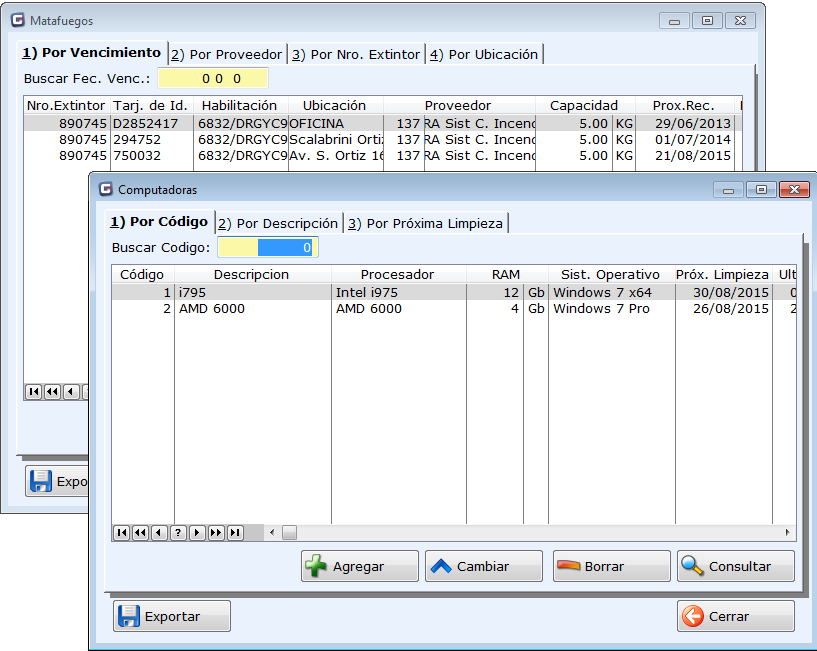Switch to the Por Descripción tab
The image size is (817, 651).
278,223
